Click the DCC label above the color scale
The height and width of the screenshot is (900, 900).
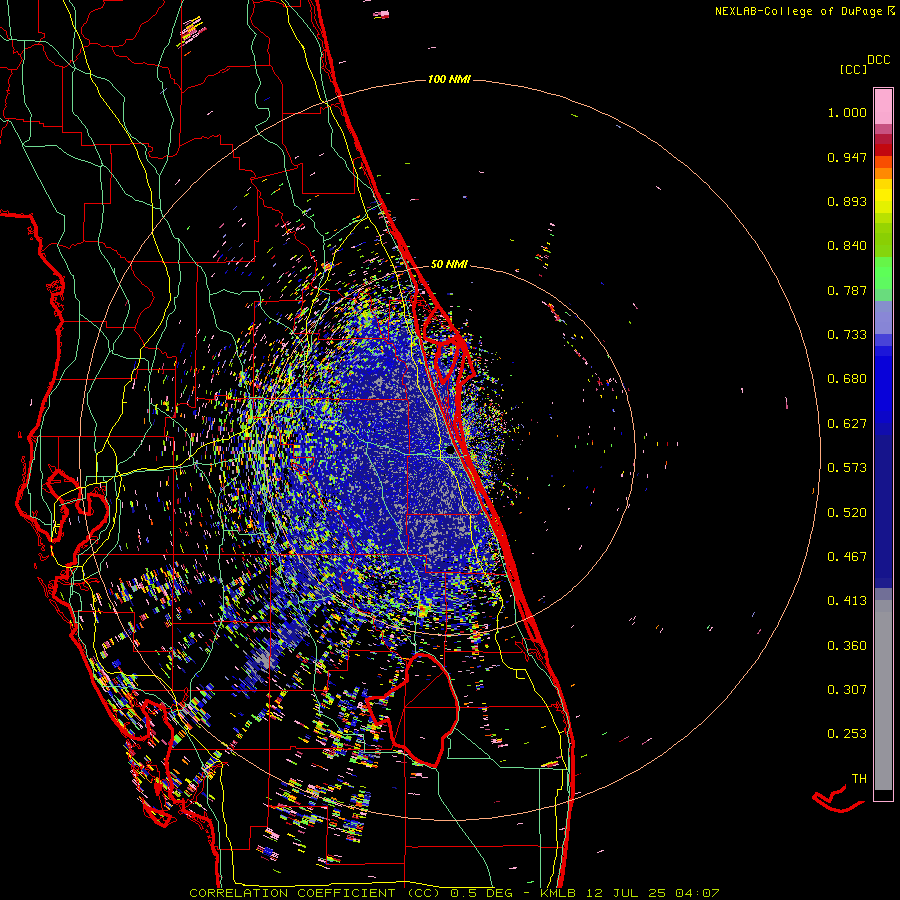tap(878, 60)
